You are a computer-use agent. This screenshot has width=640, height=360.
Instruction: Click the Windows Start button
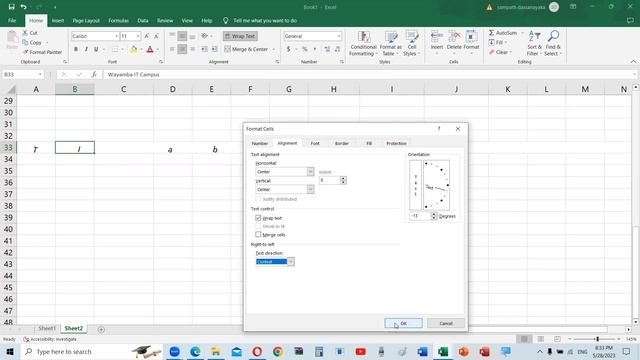pyautogui.click(x=10, y=351)
